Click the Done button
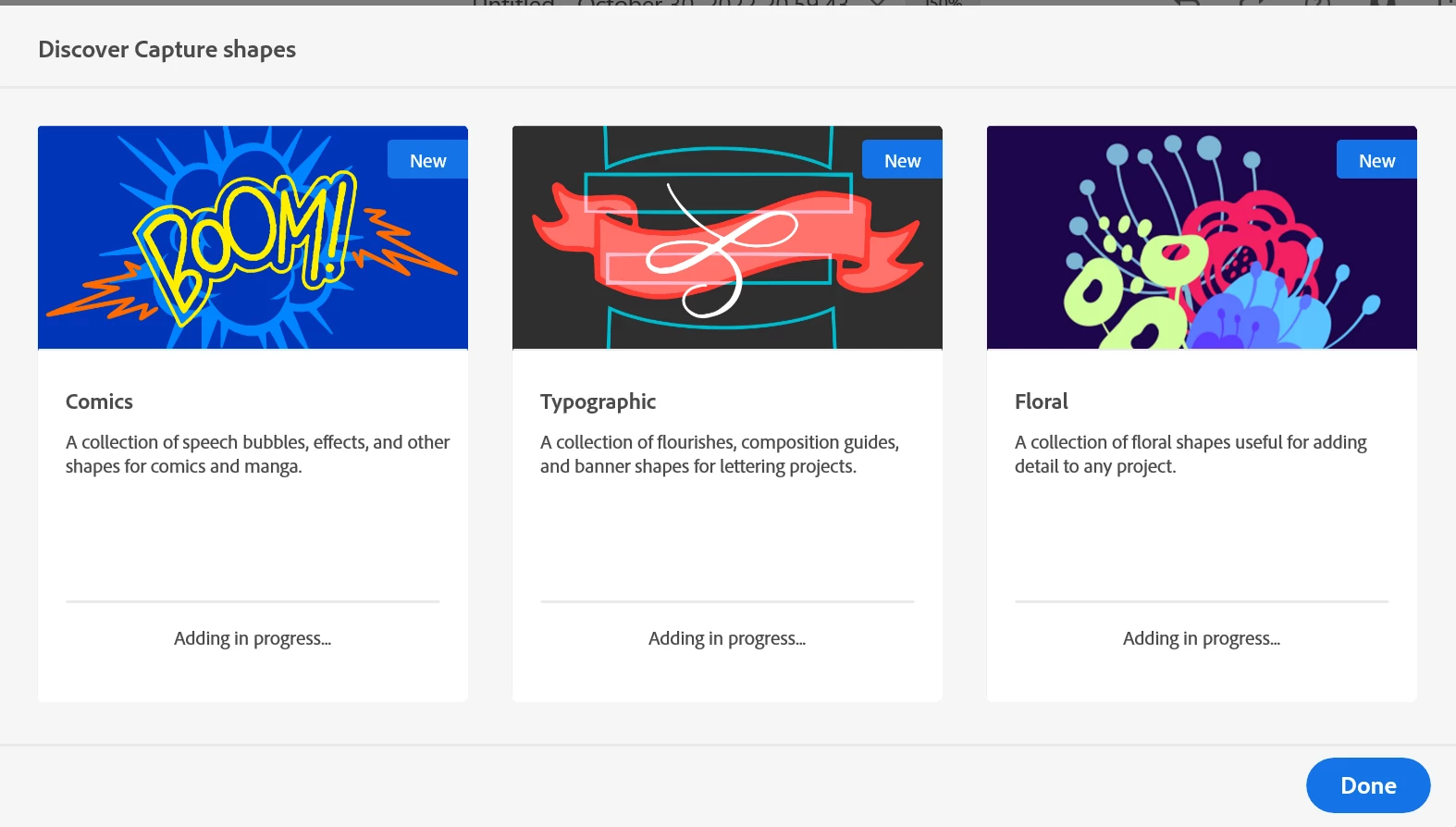The width and height of the screenshot is (1456, 827). click(1368, 785)
